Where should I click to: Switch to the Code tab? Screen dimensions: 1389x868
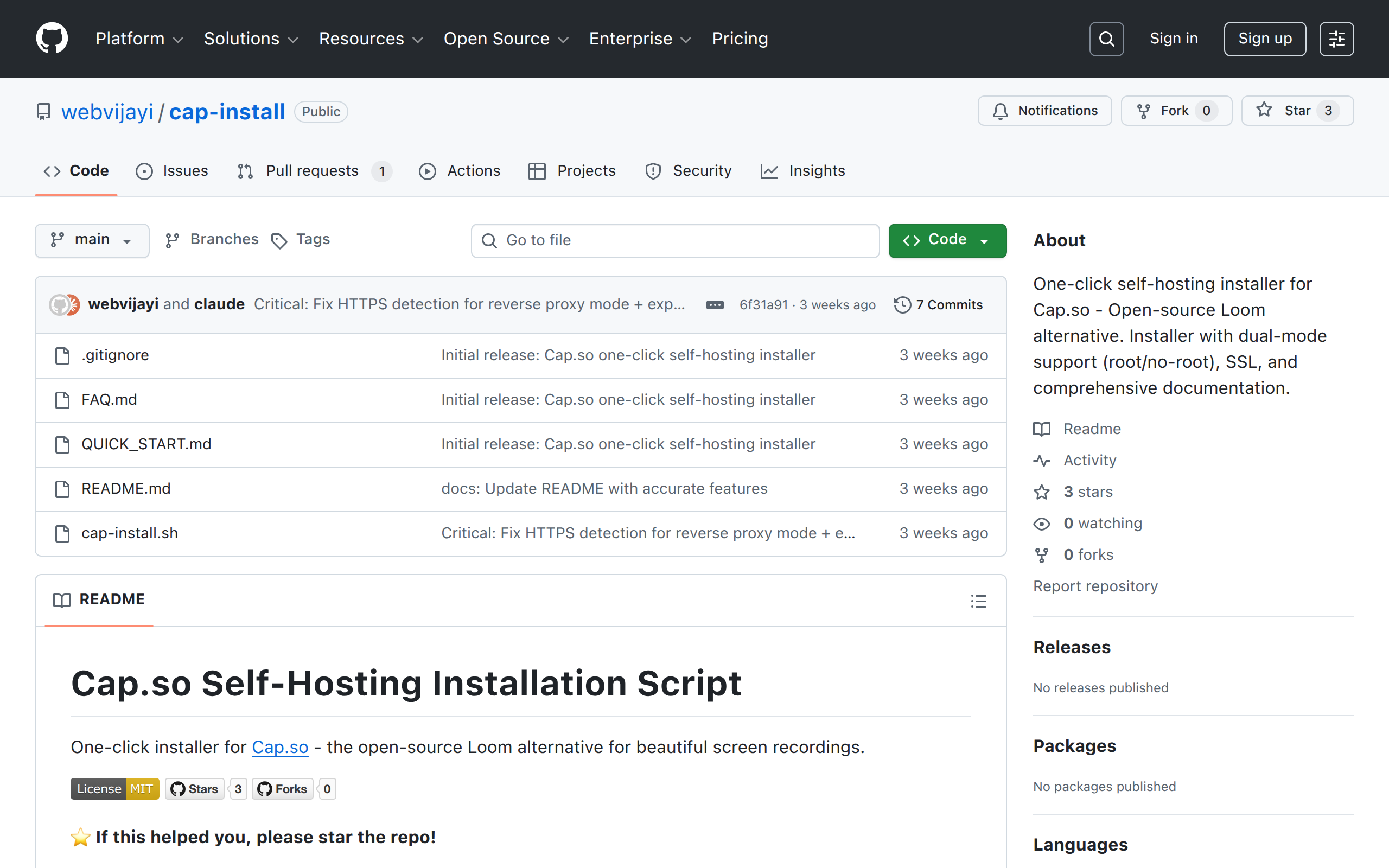[x=77, y=171]
